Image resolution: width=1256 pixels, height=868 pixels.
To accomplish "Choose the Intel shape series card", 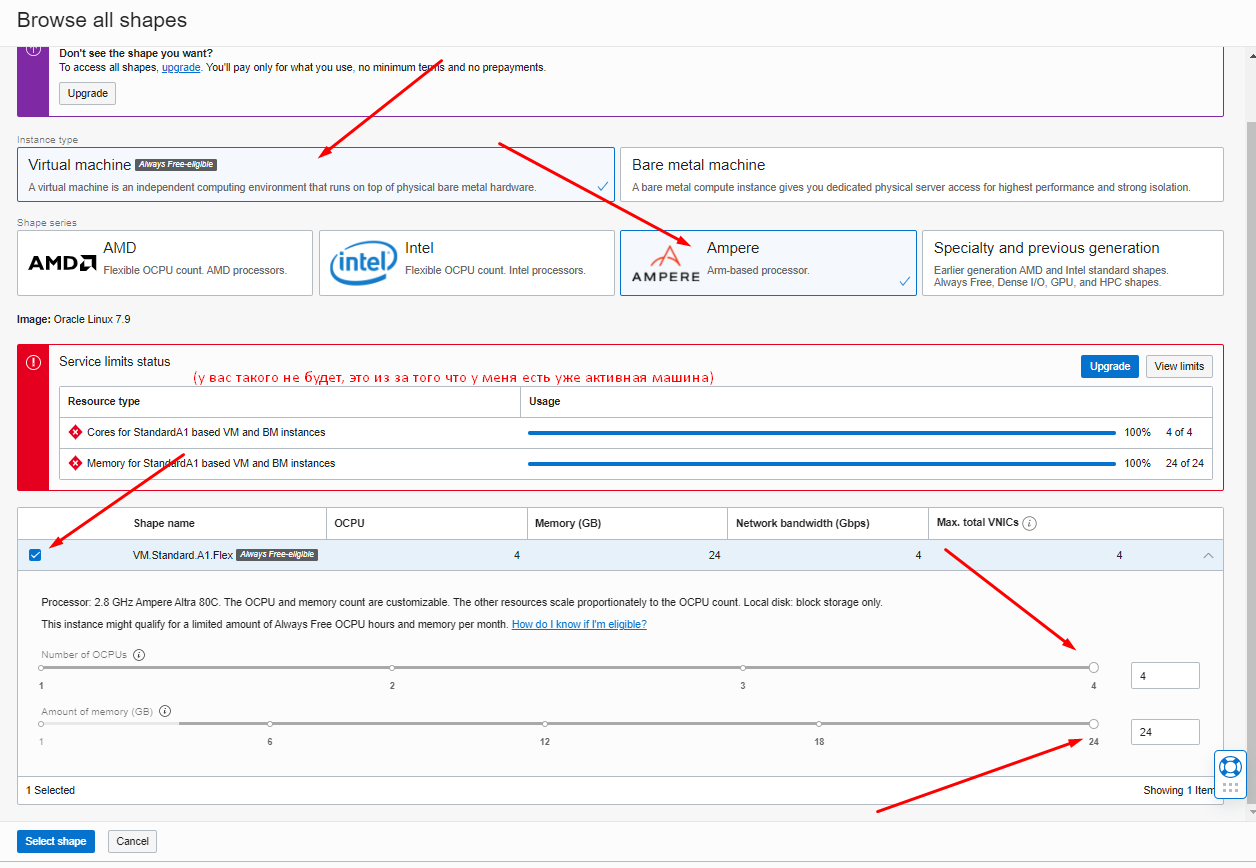I will (x=467, y=263).
